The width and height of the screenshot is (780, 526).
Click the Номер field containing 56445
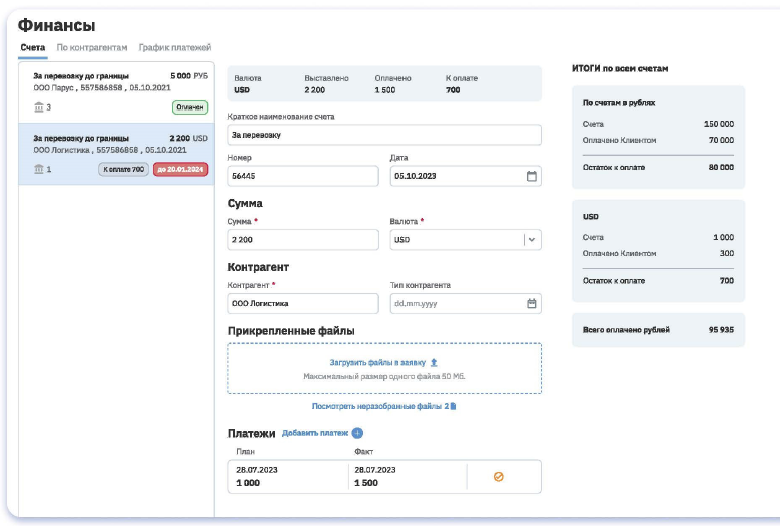[x=303, y=176]
